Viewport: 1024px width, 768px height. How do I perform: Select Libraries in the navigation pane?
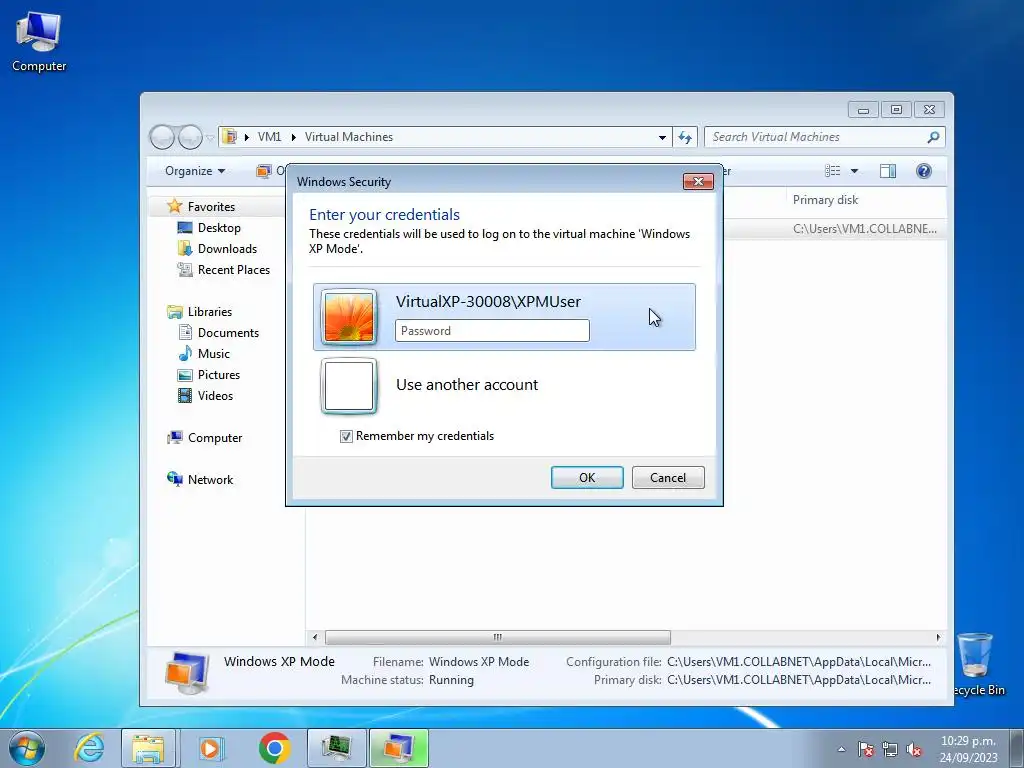pos(210,312)
